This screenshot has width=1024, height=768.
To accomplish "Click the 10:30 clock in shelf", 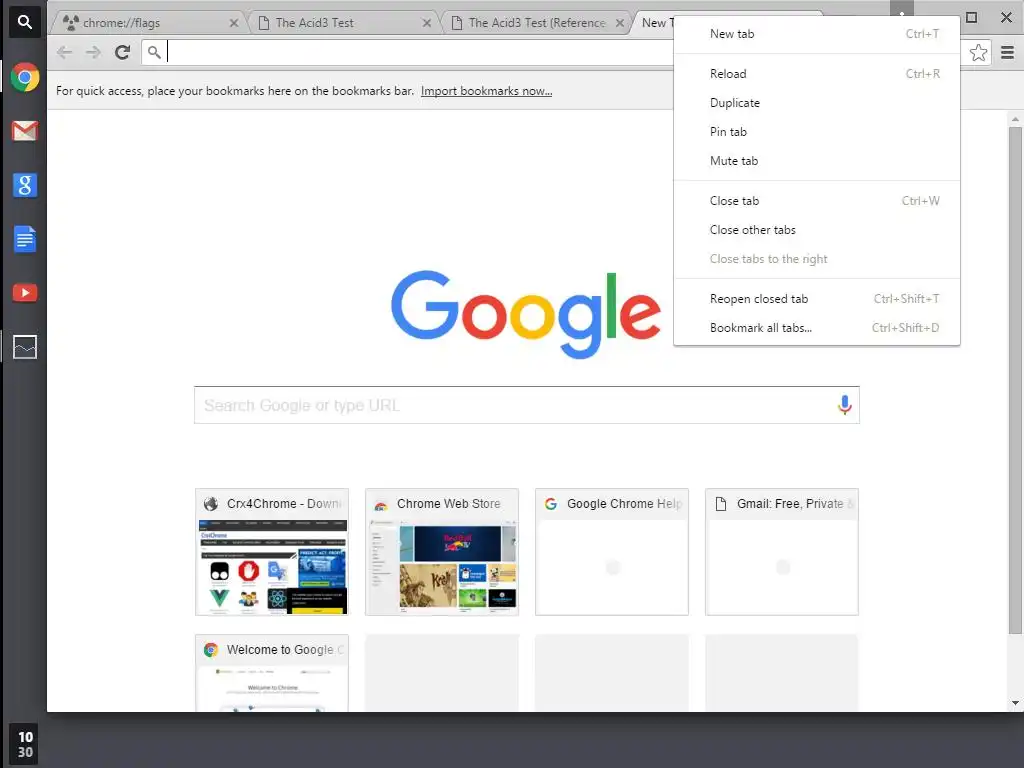I will 25,744.
